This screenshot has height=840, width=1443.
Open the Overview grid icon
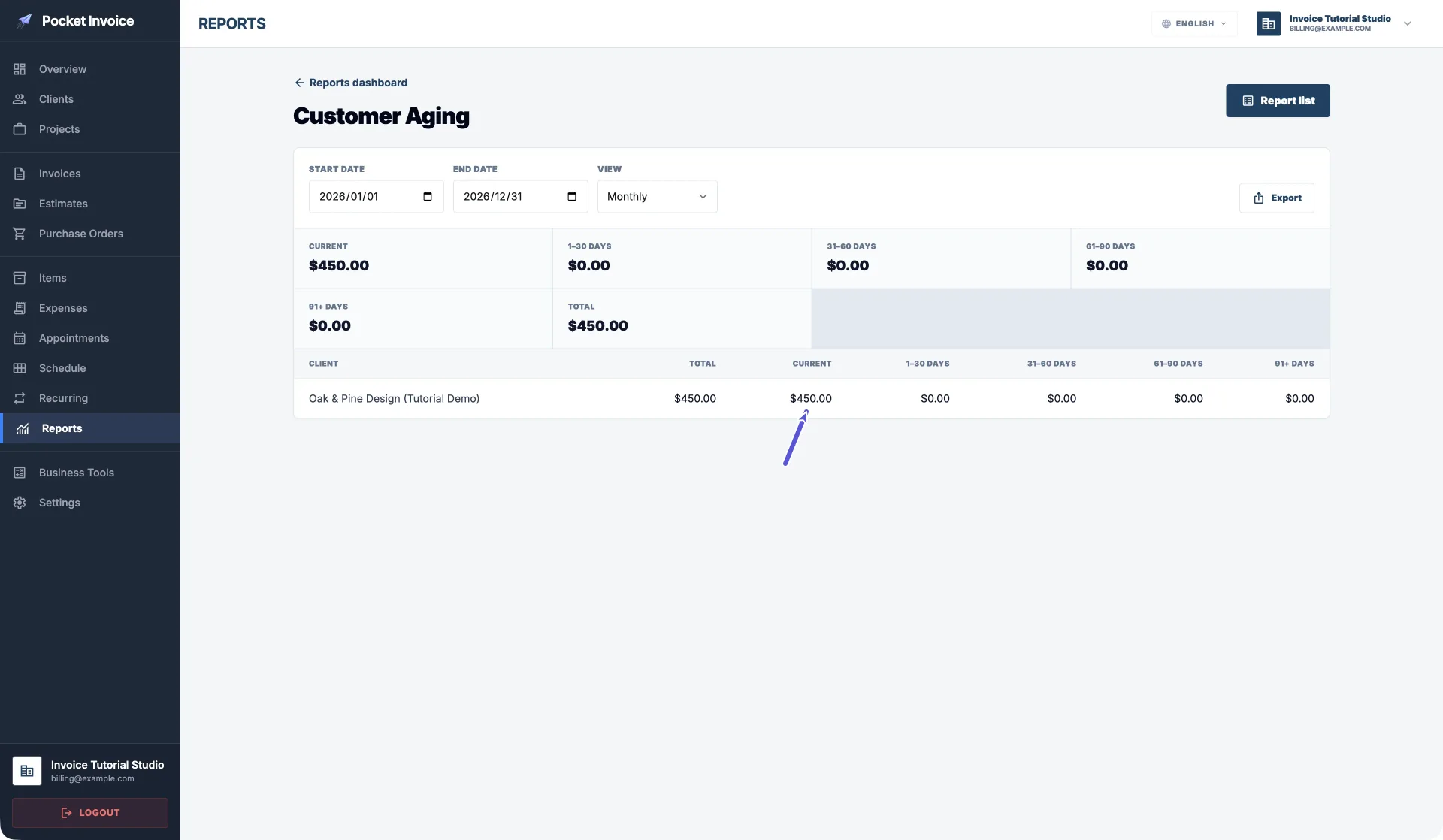pyautogui.click(x=20, y=69)
